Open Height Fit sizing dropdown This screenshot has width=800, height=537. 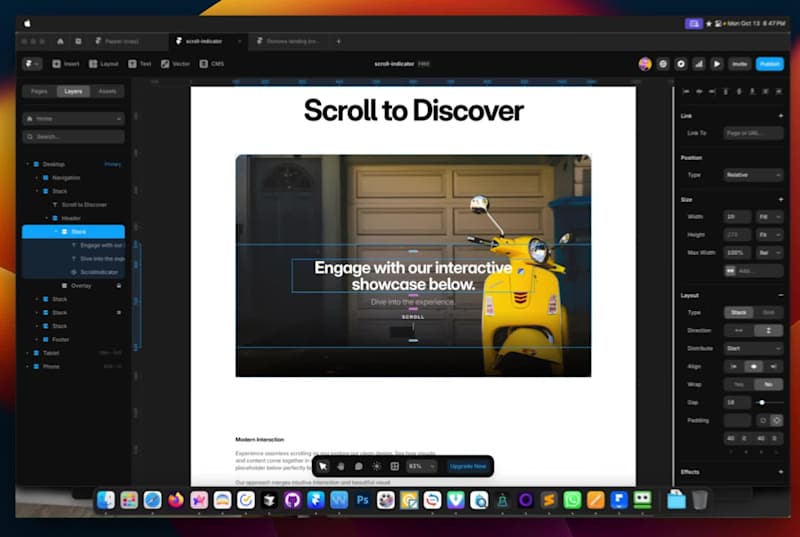pos(769,235)
